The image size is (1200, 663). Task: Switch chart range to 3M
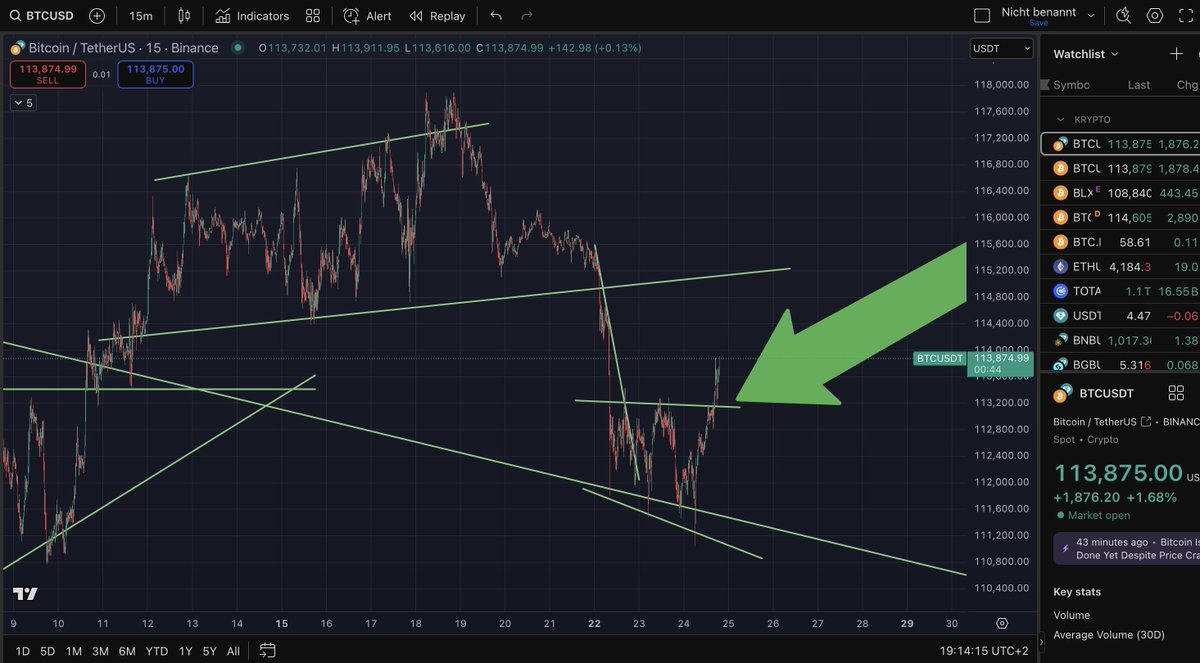[100, 651]
